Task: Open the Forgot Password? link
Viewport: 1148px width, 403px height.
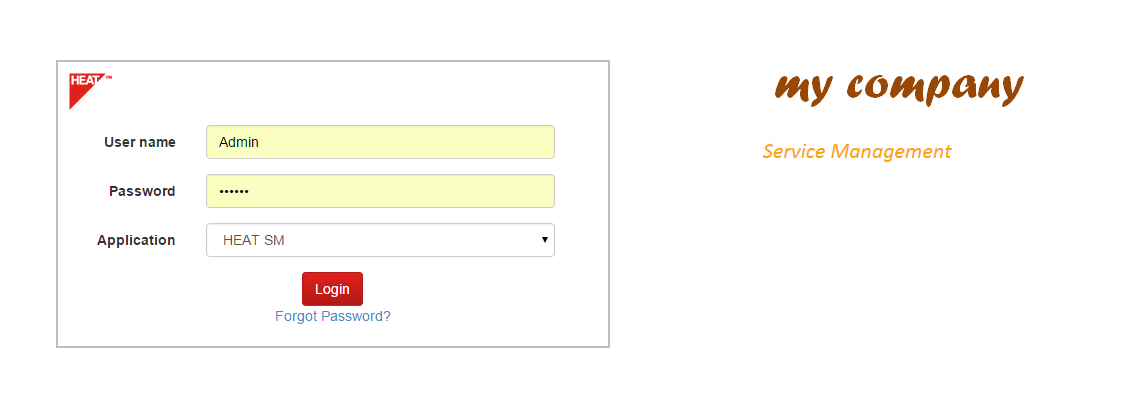Action: (x=333, y=316)
